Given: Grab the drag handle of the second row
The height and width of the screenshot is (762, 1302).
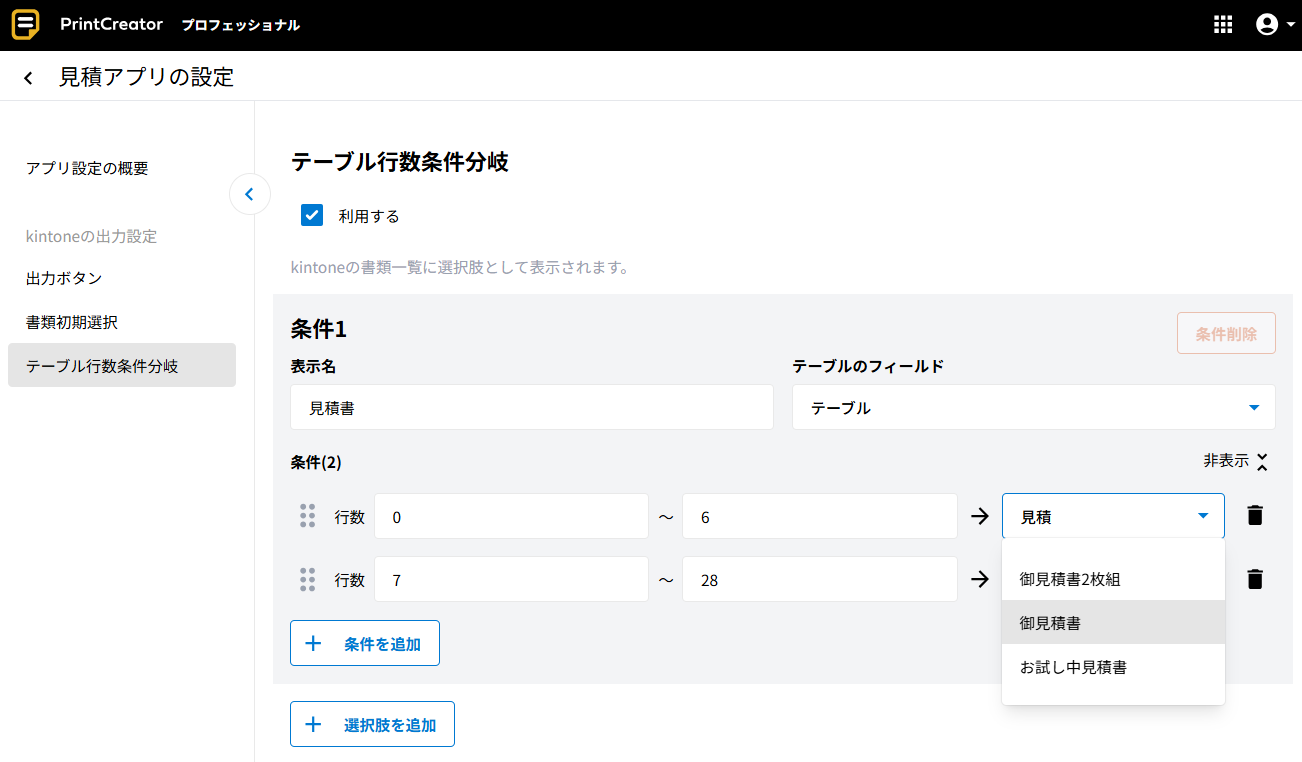Looking at the screenshot, I should coord(308,579).
